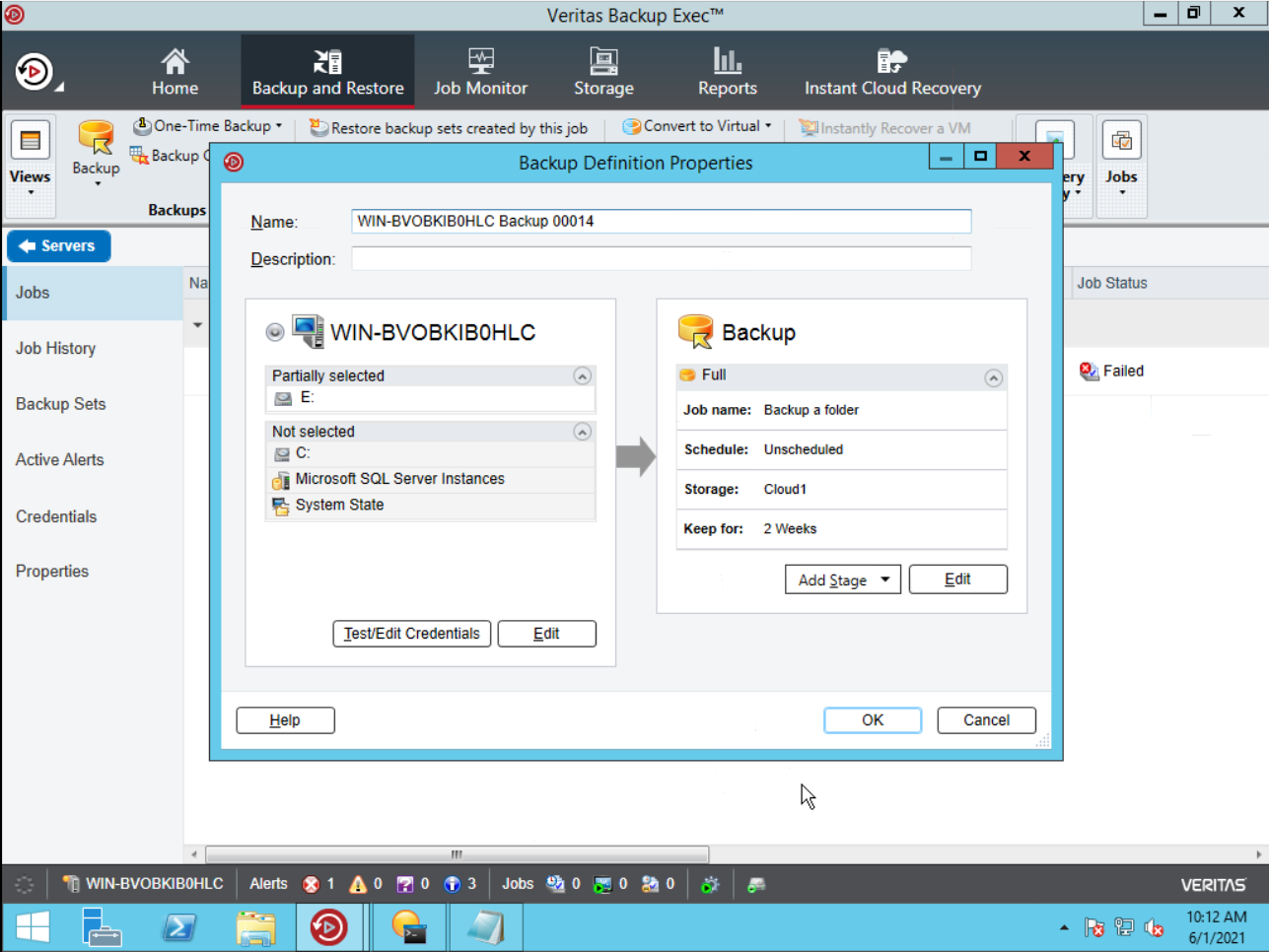Select Jobs in the left pane
The width and height of the screenshot is (1269, 952).
click(93, 293)
